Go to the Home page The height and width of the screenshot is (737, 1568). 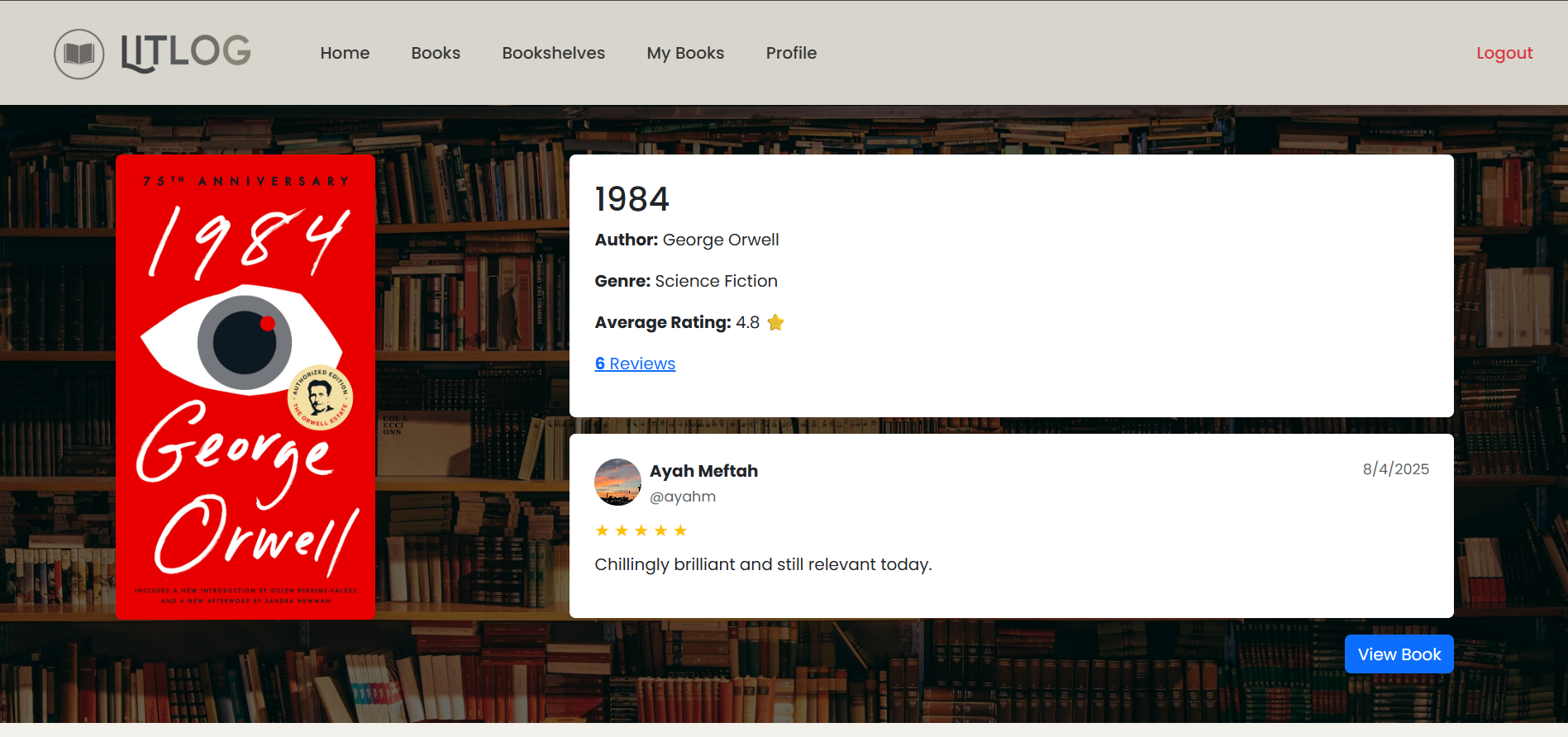tap(345, 53)
